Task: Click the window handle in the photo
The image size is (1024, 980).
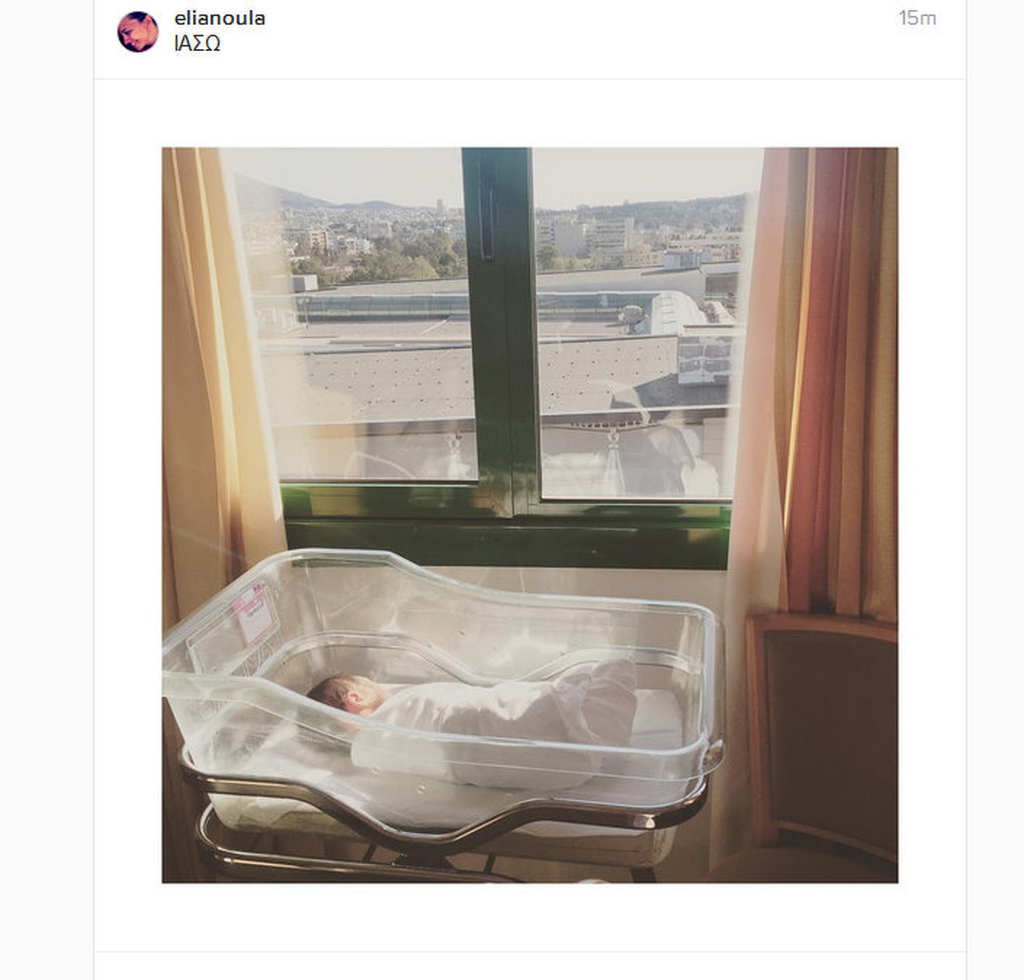Action: click(487, 209)
